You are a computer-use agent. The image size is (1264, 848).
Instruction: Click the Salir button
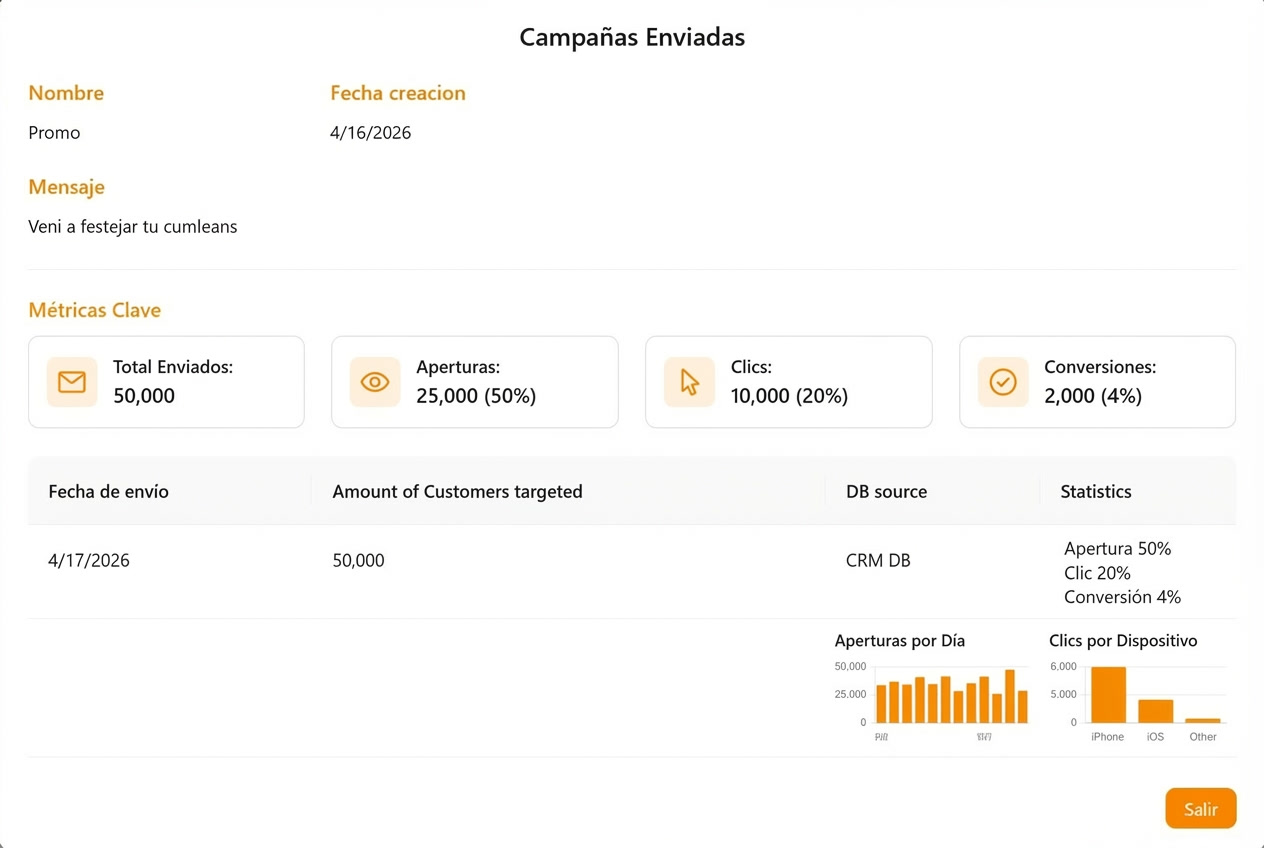click(x=1200, y=808)
